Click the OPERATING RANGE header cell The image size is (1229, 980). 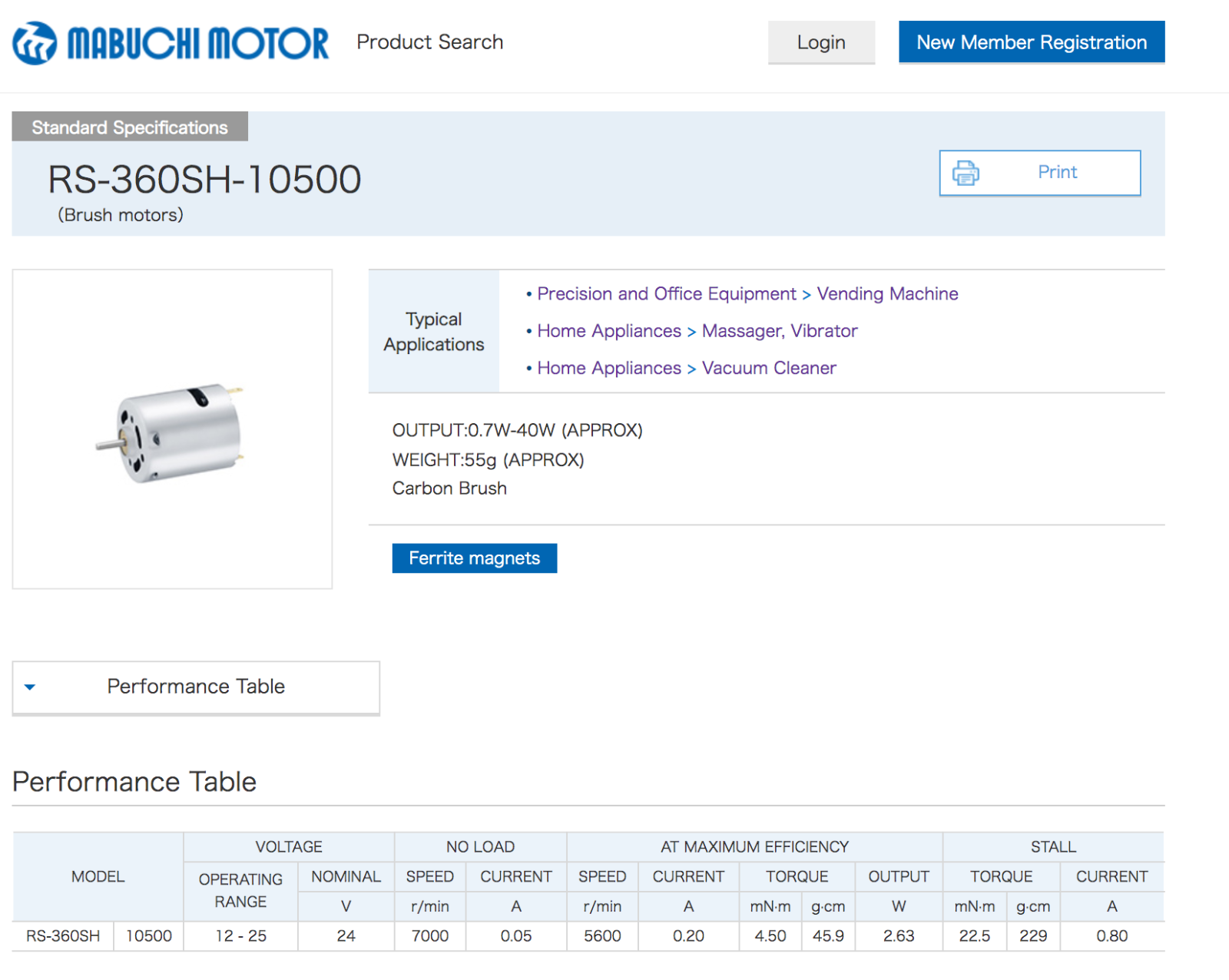click(x=241, y=891)
